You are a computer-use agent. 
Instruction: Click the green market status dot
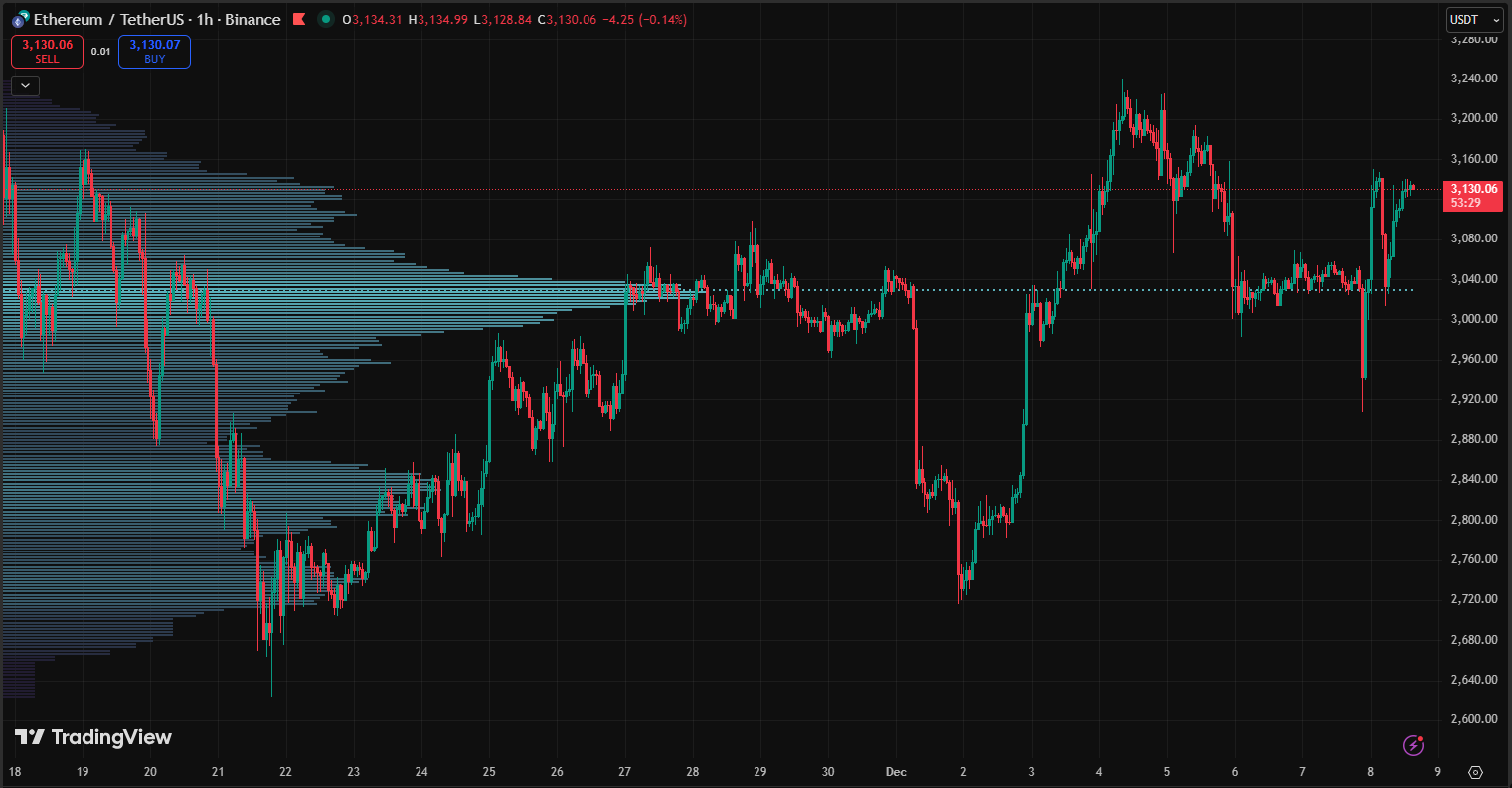point(324,20)
